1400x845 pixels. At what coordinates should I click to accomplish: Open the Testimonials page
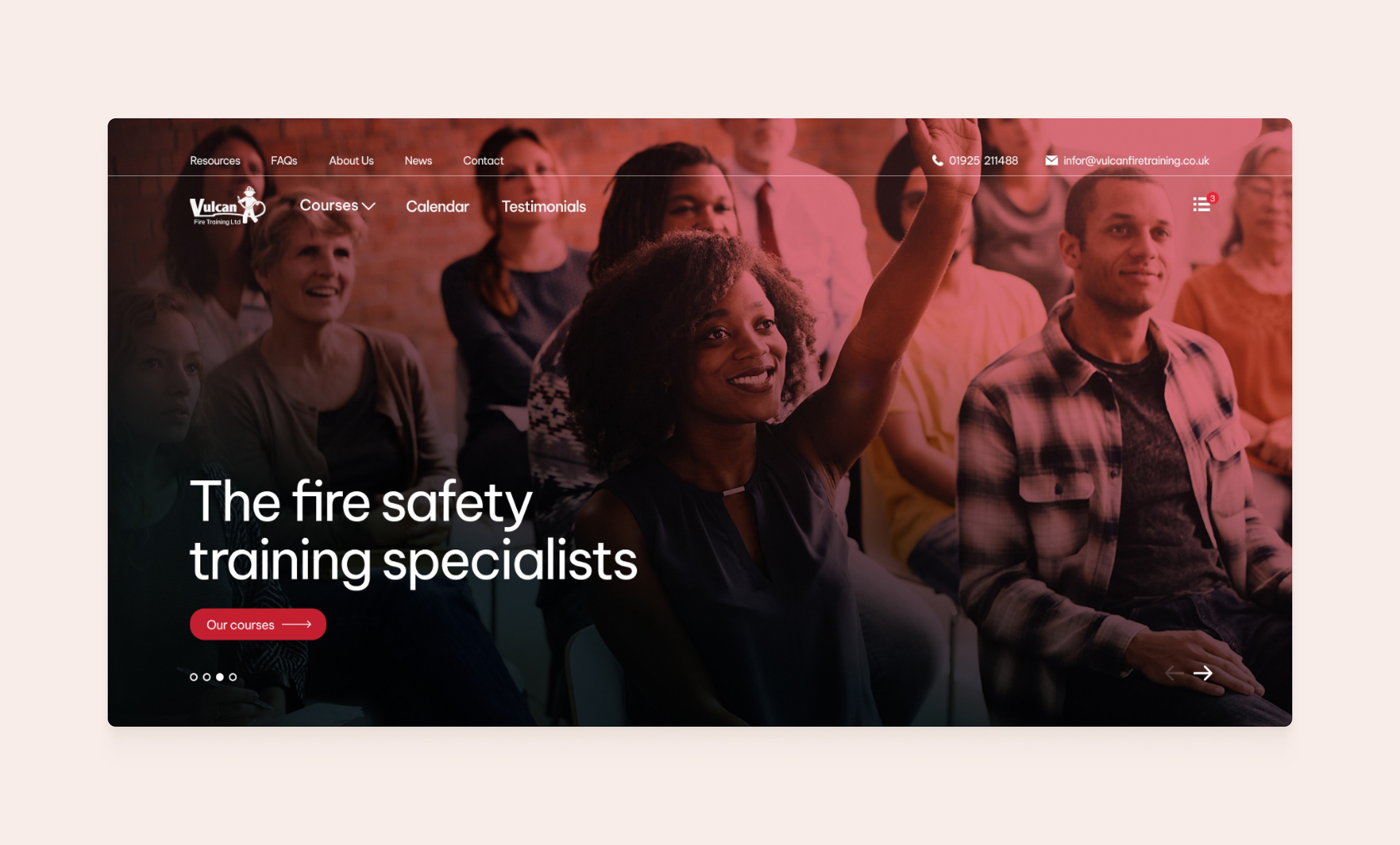544,206
